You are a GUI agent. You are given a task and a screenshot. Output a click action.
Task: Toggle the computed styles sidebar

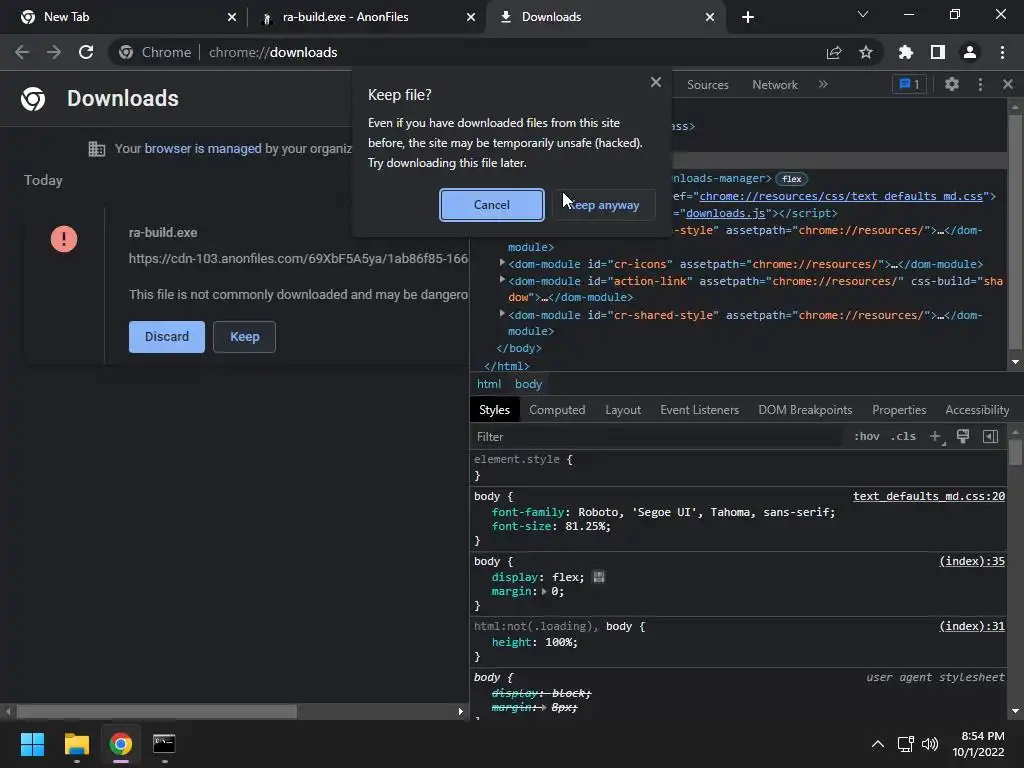990,437
